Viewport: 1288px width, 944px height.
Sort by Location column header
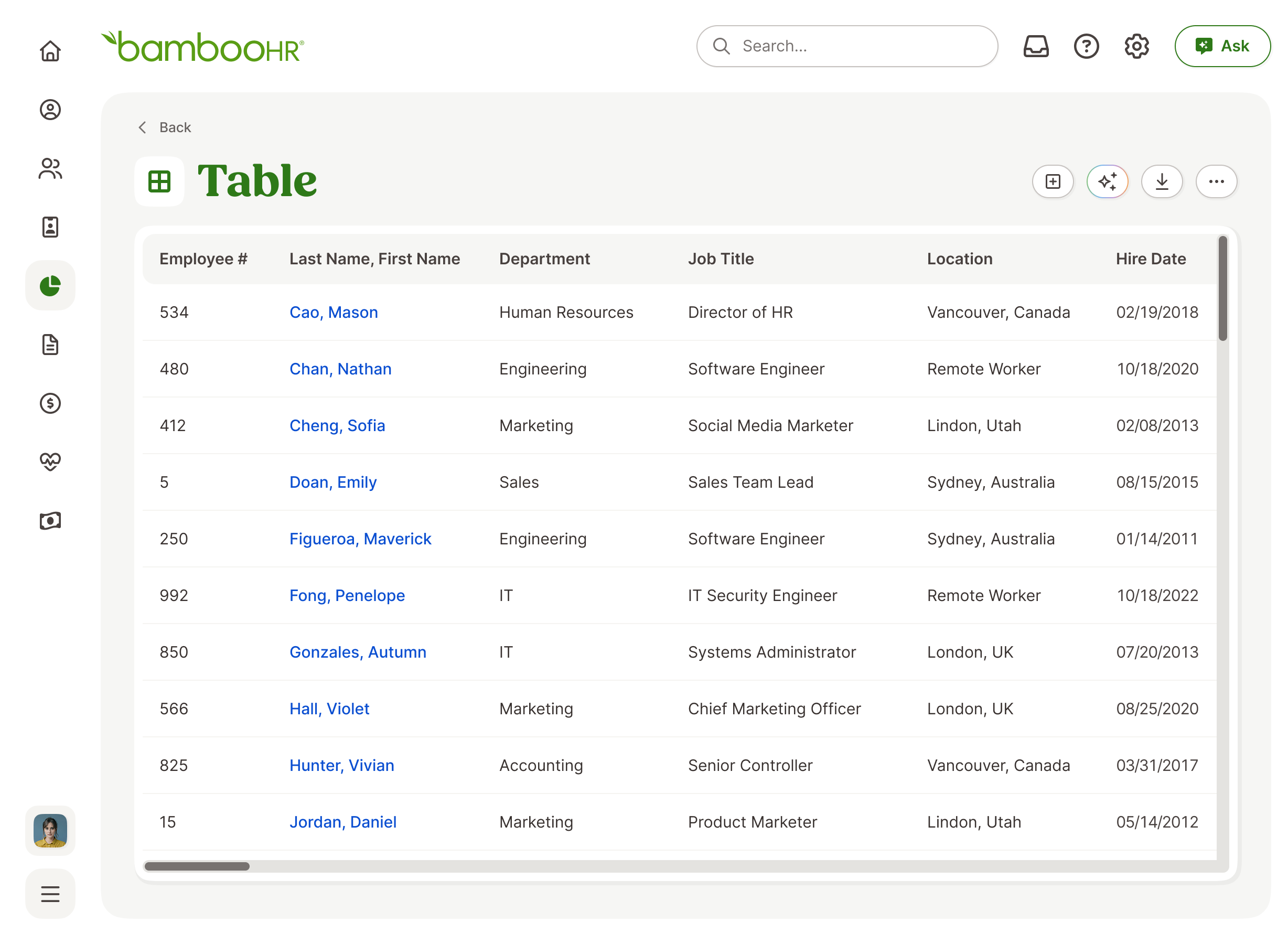tap(959, 259)
